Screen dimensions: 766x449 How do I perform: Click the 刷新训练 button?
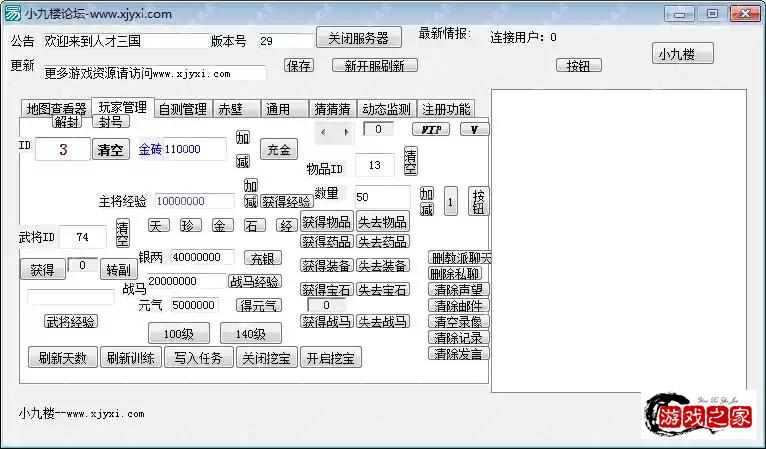(131, 358)
